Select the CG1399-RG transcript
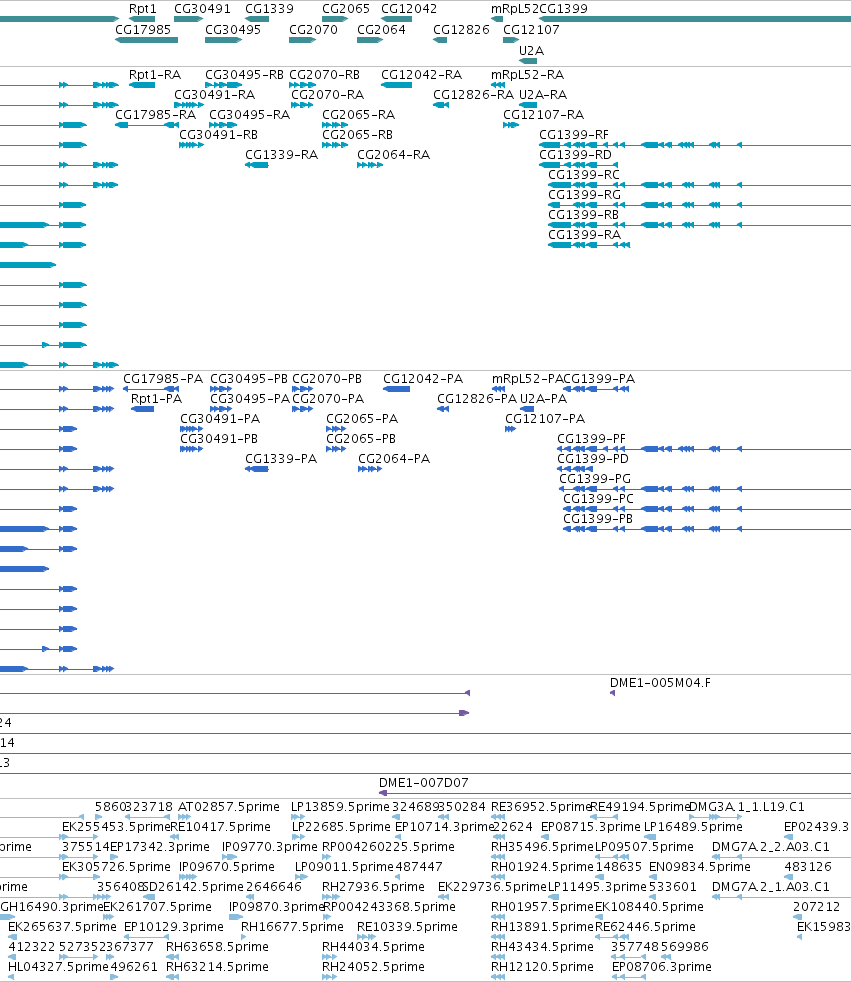 (x=699, y=205)
